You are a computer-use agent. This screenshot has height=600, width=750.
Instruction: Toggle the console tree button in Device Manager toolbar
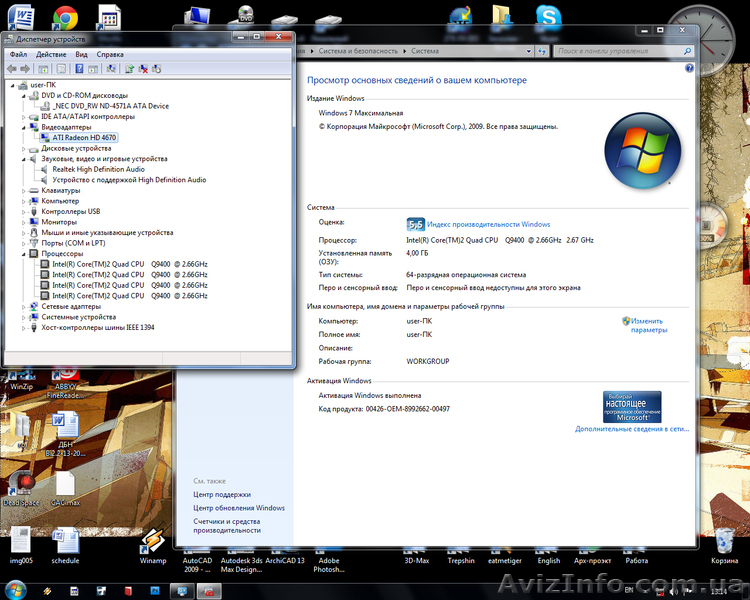pyautogui.click(x=43, y=69)
